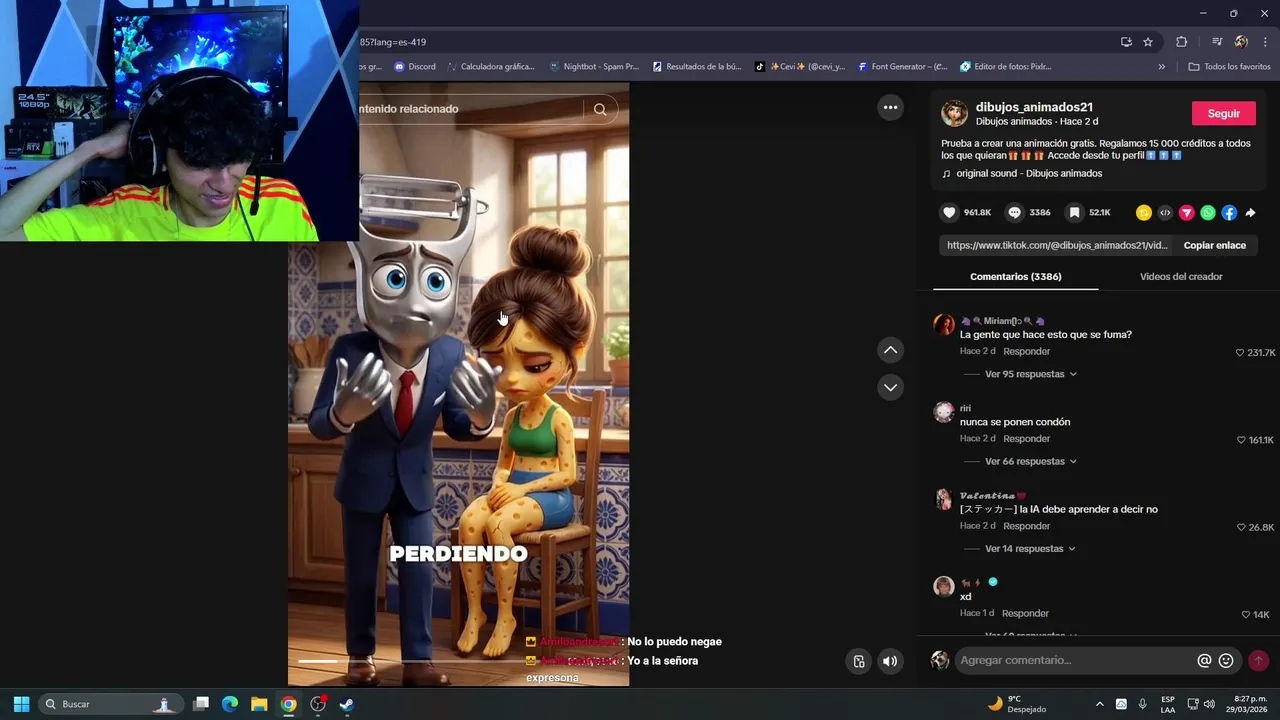Expand Ver 14 respuestas replies
1280x720 pixels.
pyautogui.click(x=1030, y=549)
